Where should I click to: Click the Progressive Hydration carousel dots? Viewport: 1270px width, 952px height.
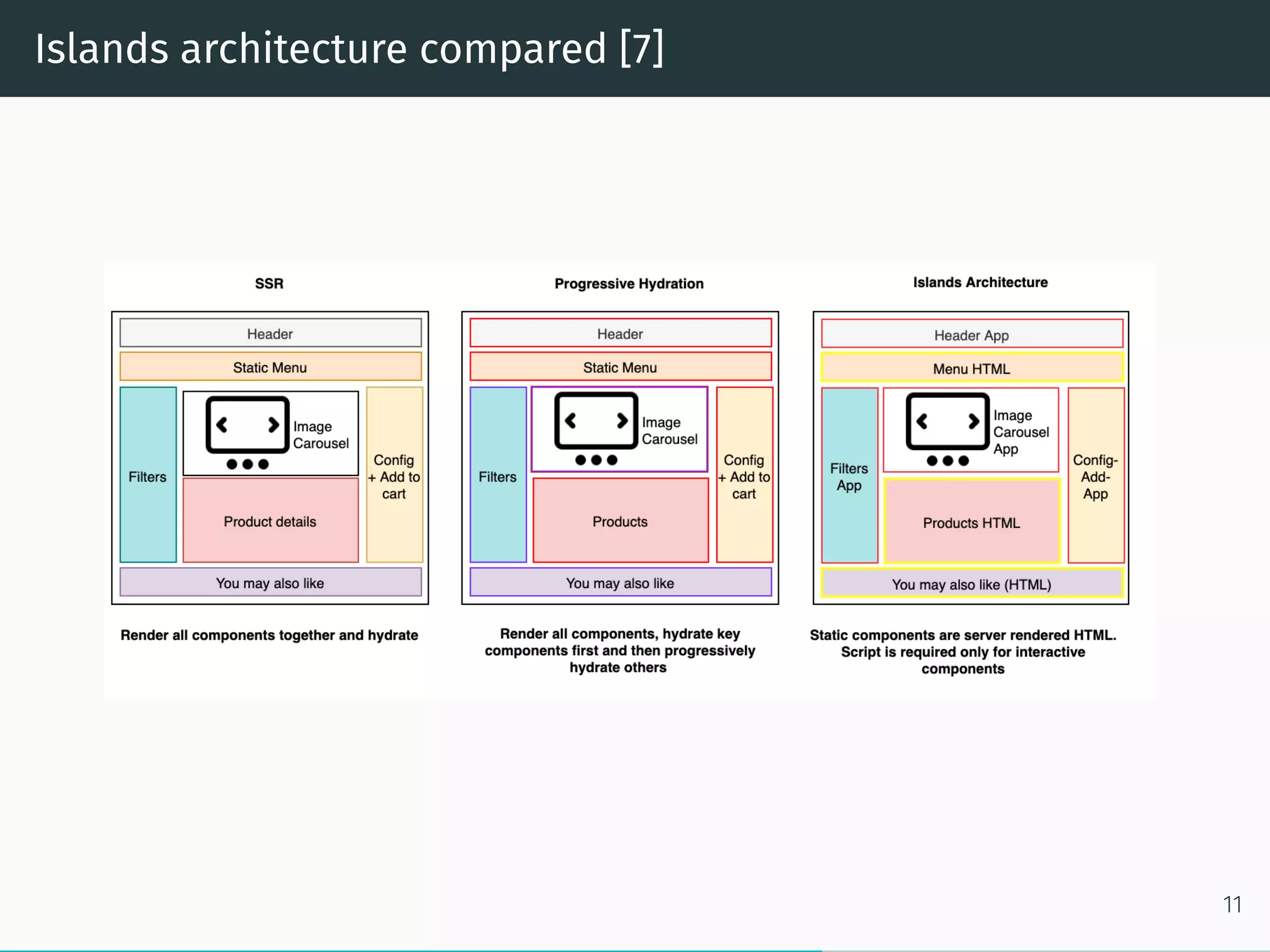(x=596, y=460)
